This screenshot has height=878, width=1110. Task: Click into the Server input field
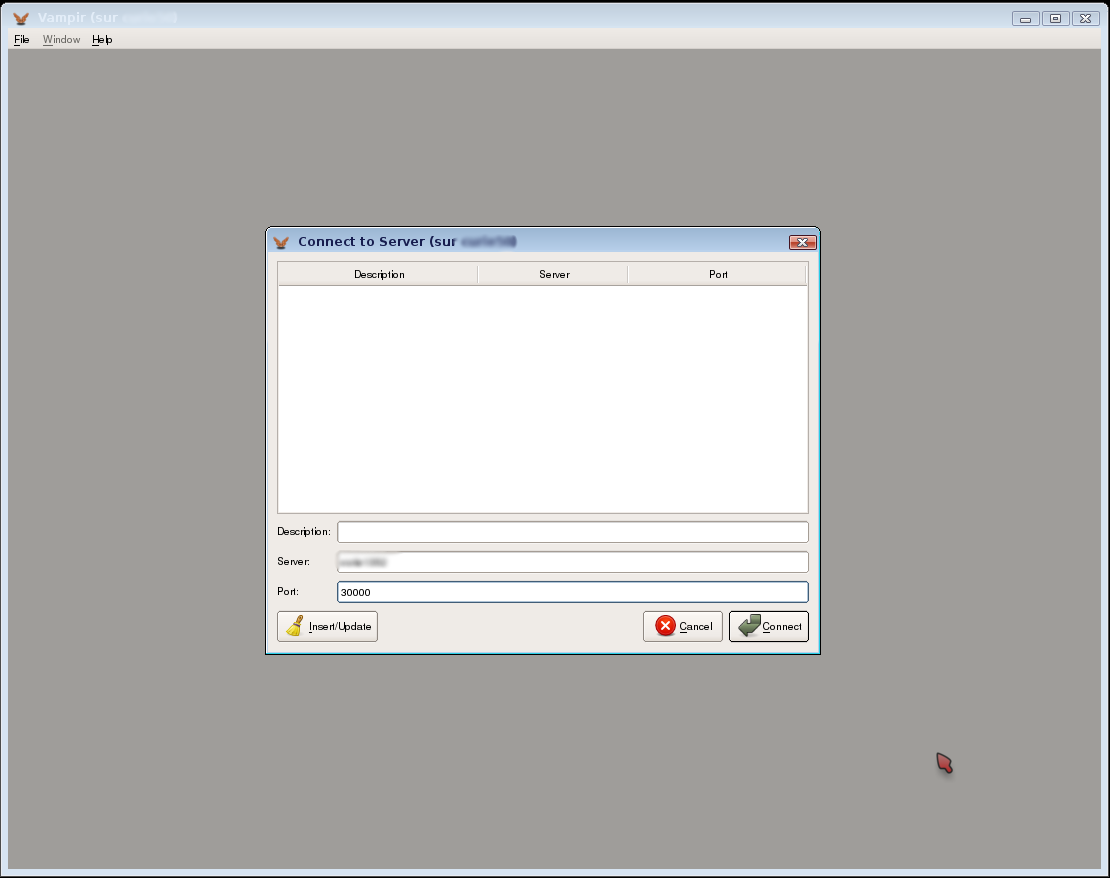click(573, 562)
